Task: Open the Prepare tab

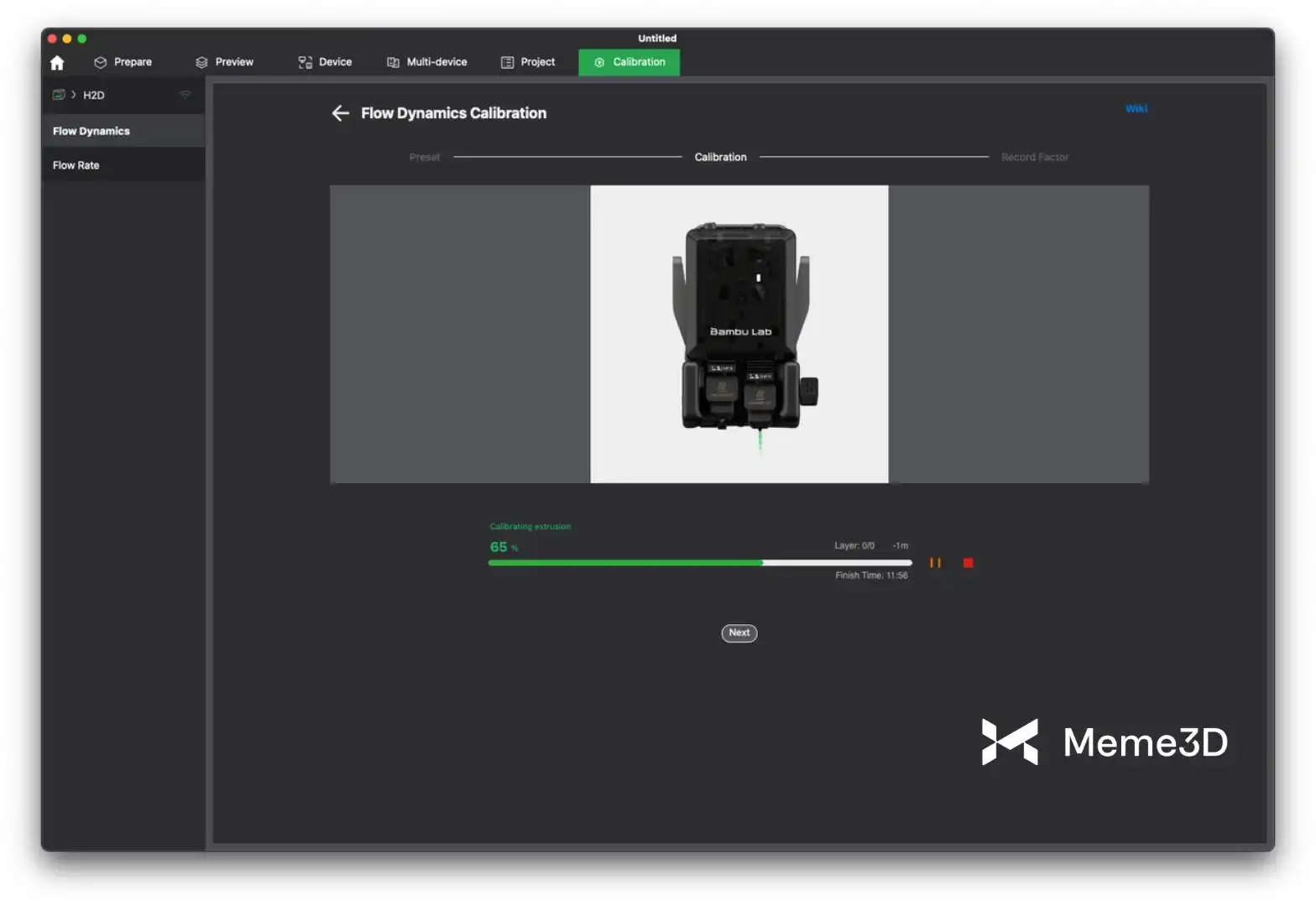Action: (x=123, y=62)
